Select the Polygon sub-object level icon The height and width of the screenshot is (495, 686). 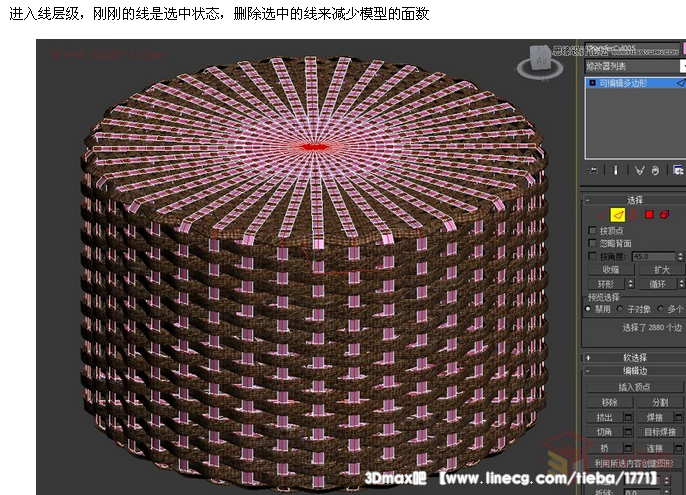pos(648,214)
